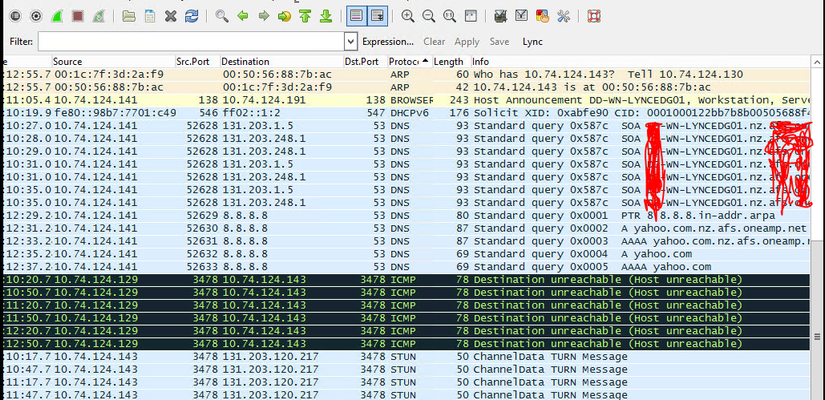Go to a specific packet number
This screenshot has height=400, width=825.
coord(285,16)
